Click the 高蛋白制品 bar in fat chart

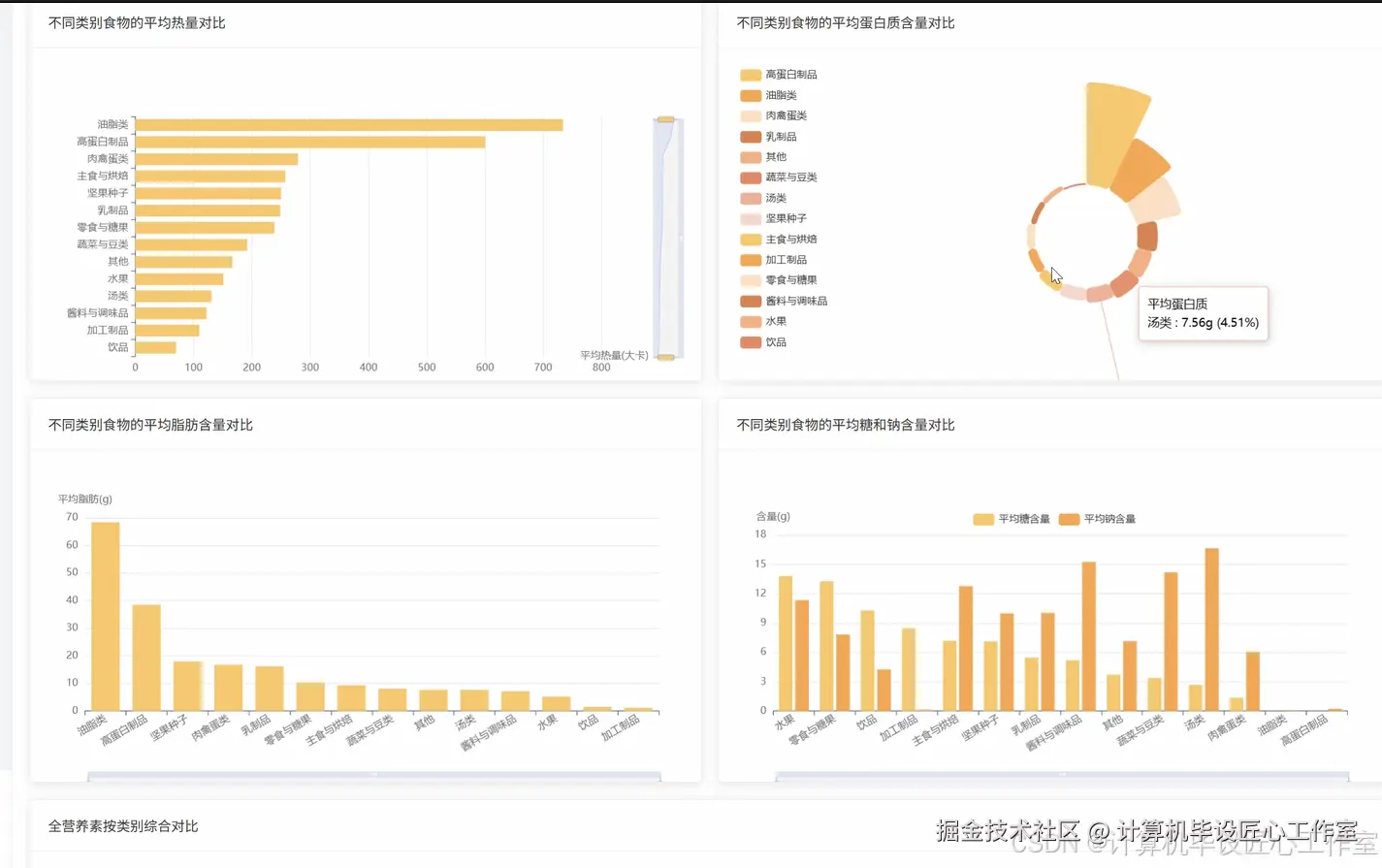point(146,658)
